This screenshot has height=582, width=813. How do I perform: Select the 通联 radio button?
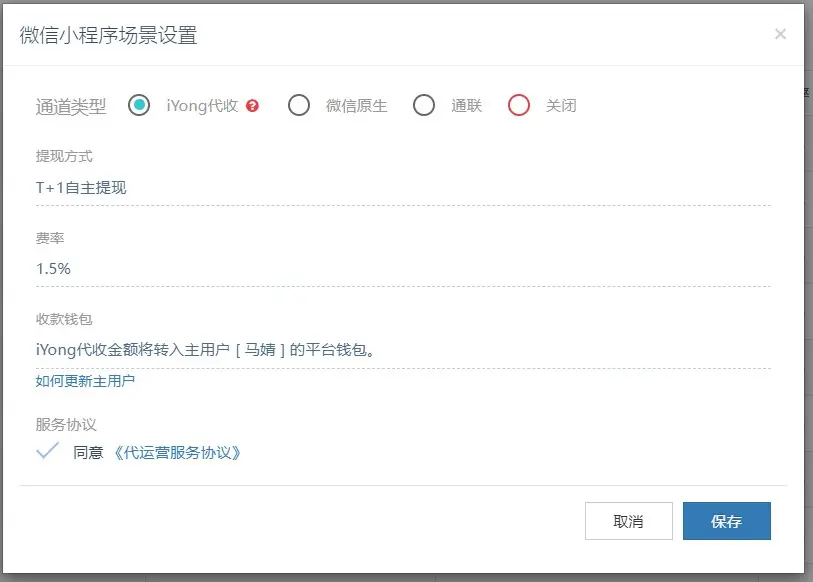424,105
